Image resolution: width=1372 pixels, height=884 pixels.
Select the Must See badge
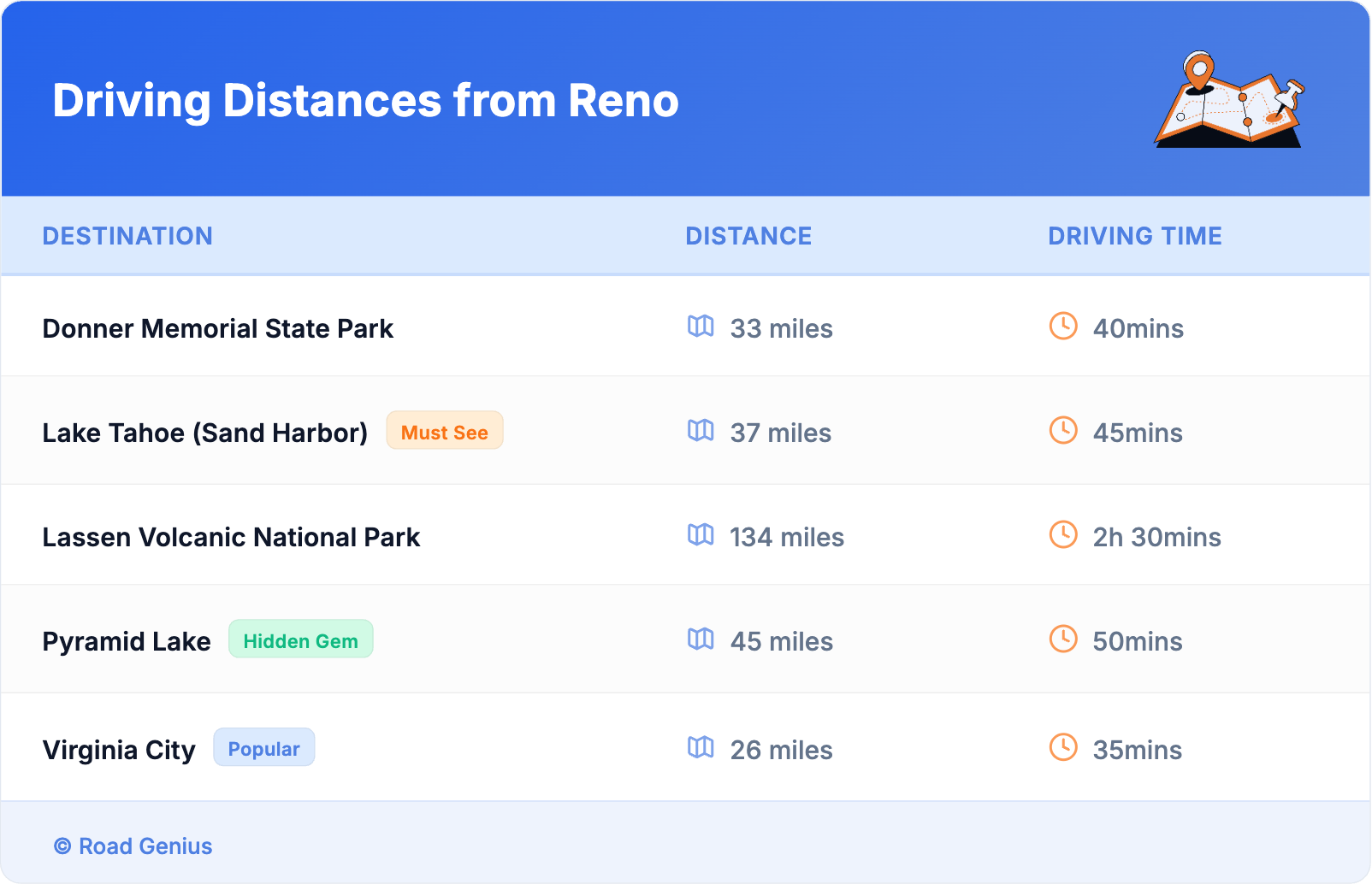point(444,432)
